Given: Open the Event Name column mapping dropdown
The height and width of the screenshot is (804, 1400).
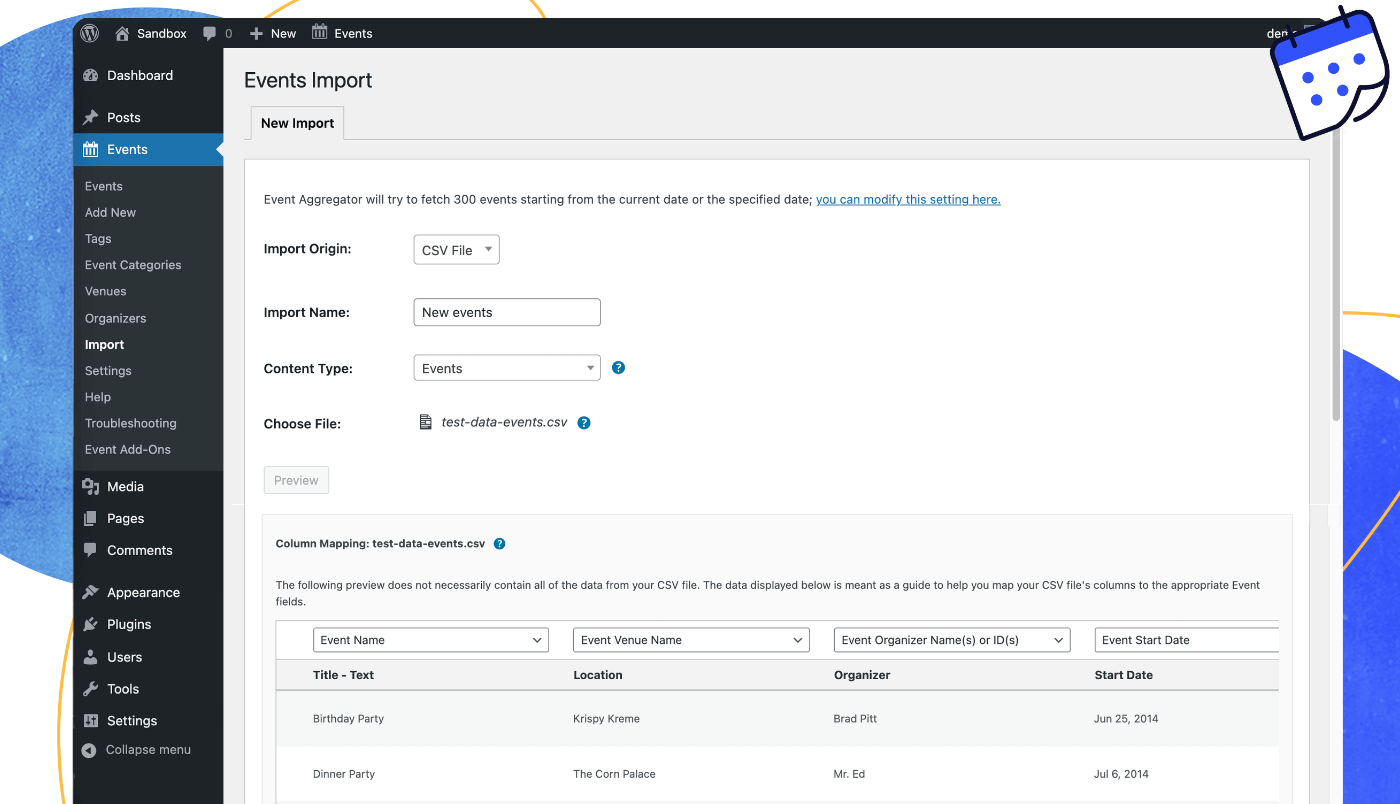Looking at the screenshot, I should tap(430, 640).
